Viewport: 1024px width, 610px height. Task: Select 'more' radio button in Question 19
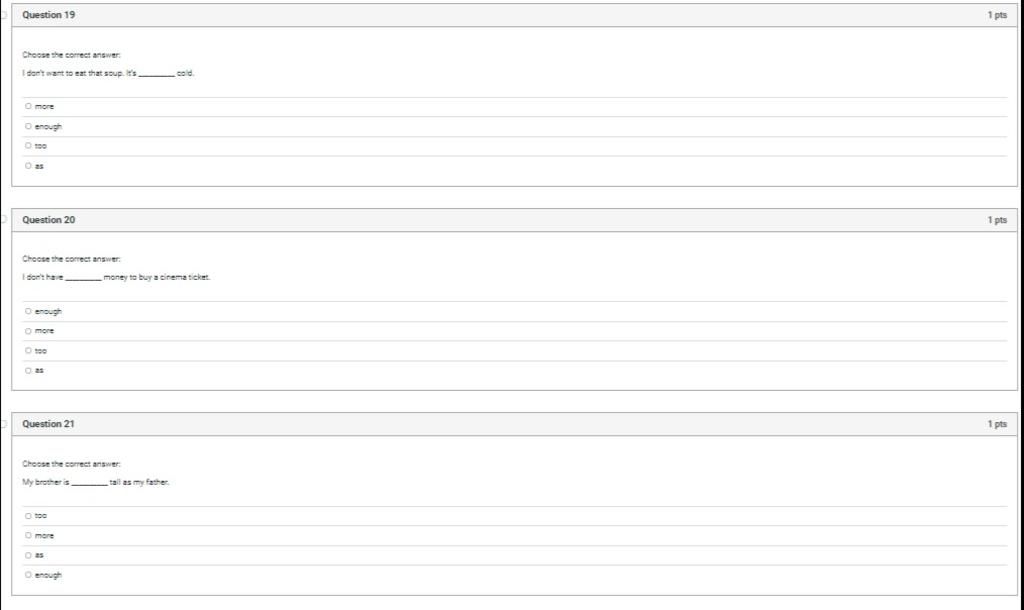pyautogui.click(x=28, y=106)
